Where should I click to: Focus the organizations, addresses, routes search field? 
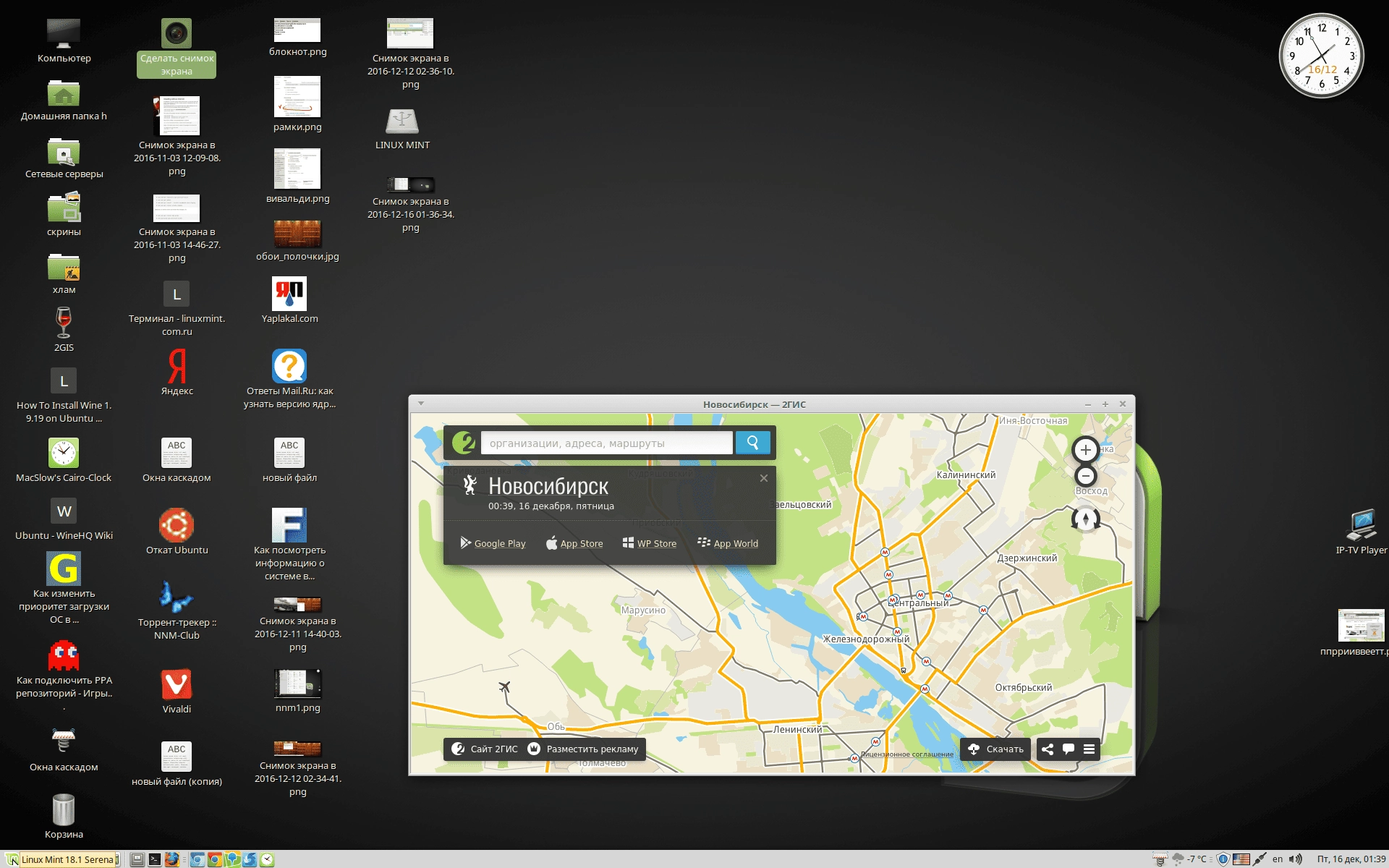tap(606, 443)
